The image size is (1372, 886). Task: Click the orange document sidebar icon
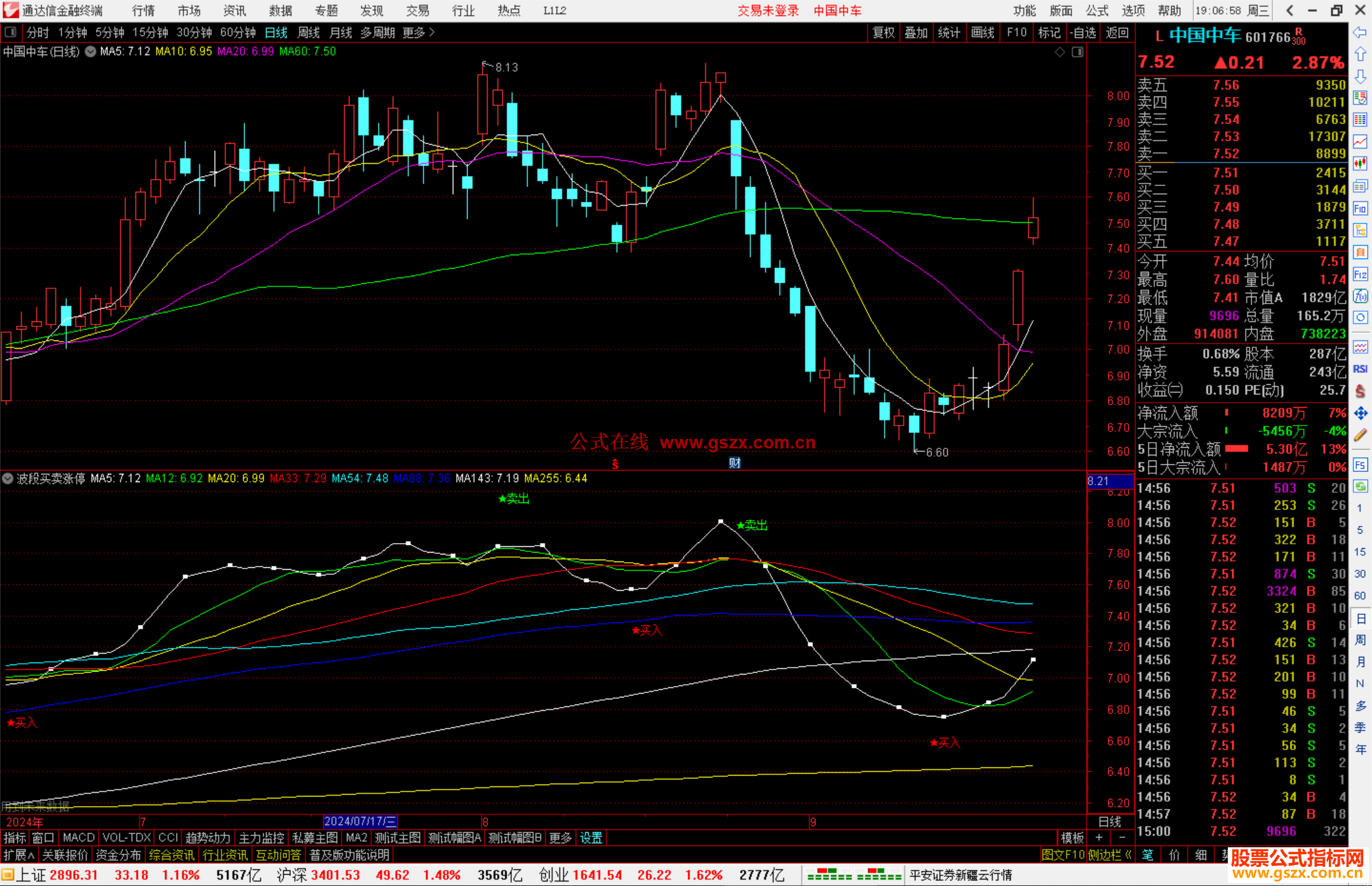pos(1360,252)
